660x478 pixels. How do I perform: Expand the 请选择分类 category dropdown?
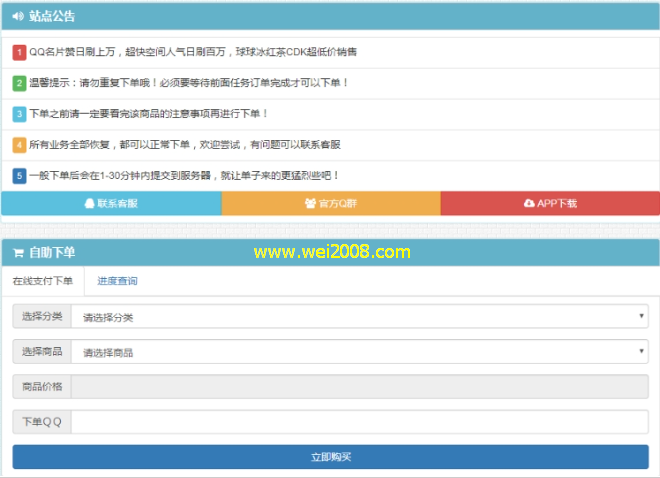[358, 317]
